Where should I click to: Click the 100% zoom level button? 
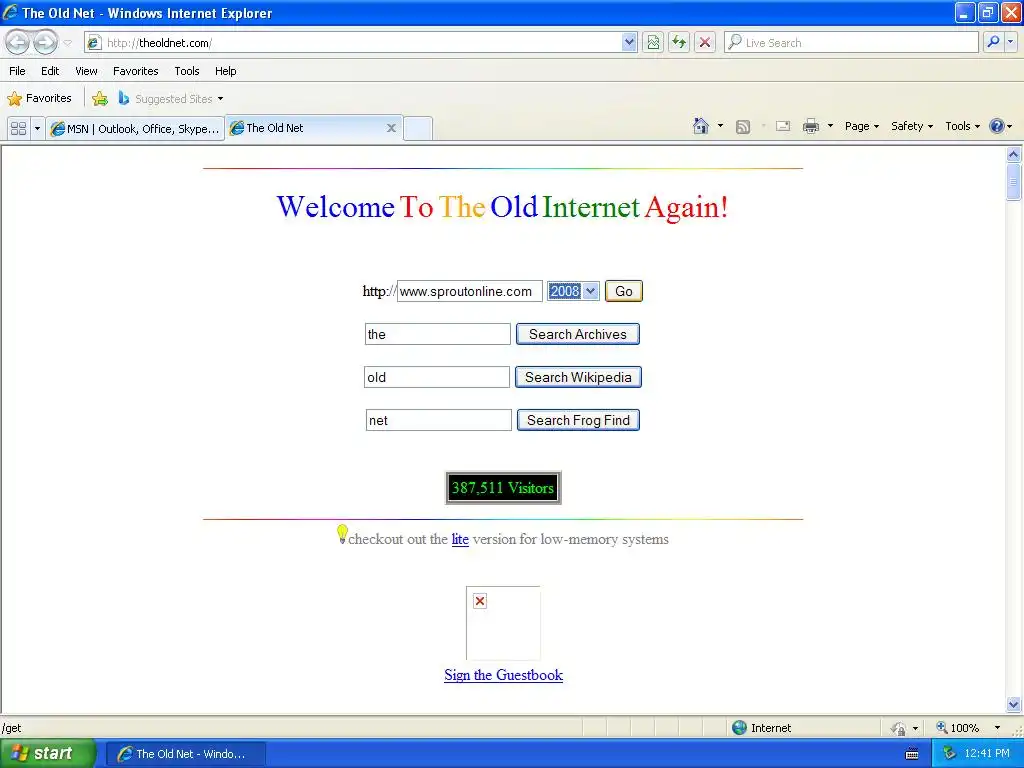(x=958, y=728)
